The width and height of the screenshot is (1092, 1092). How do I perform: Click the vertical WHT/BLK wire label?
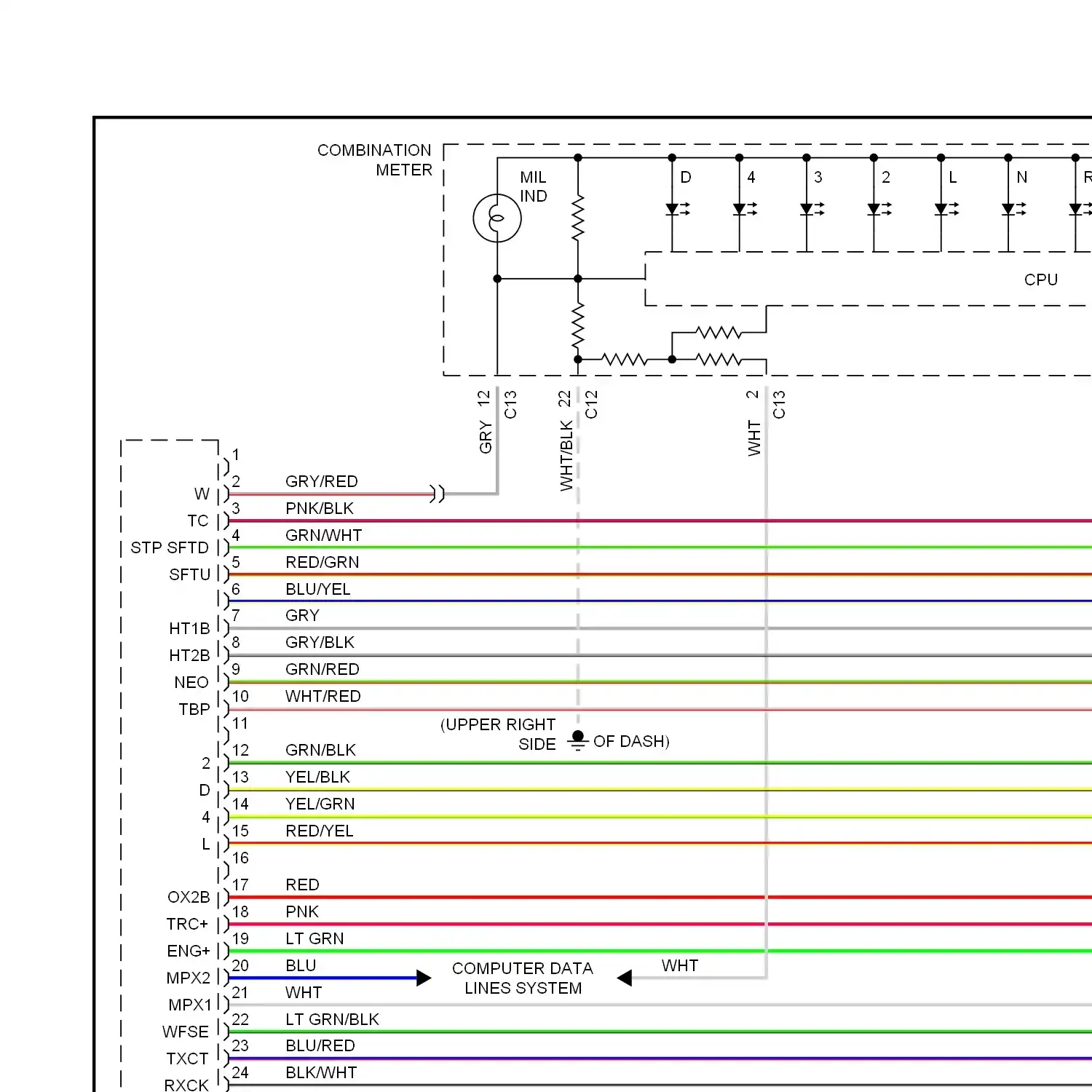[566, 456]
